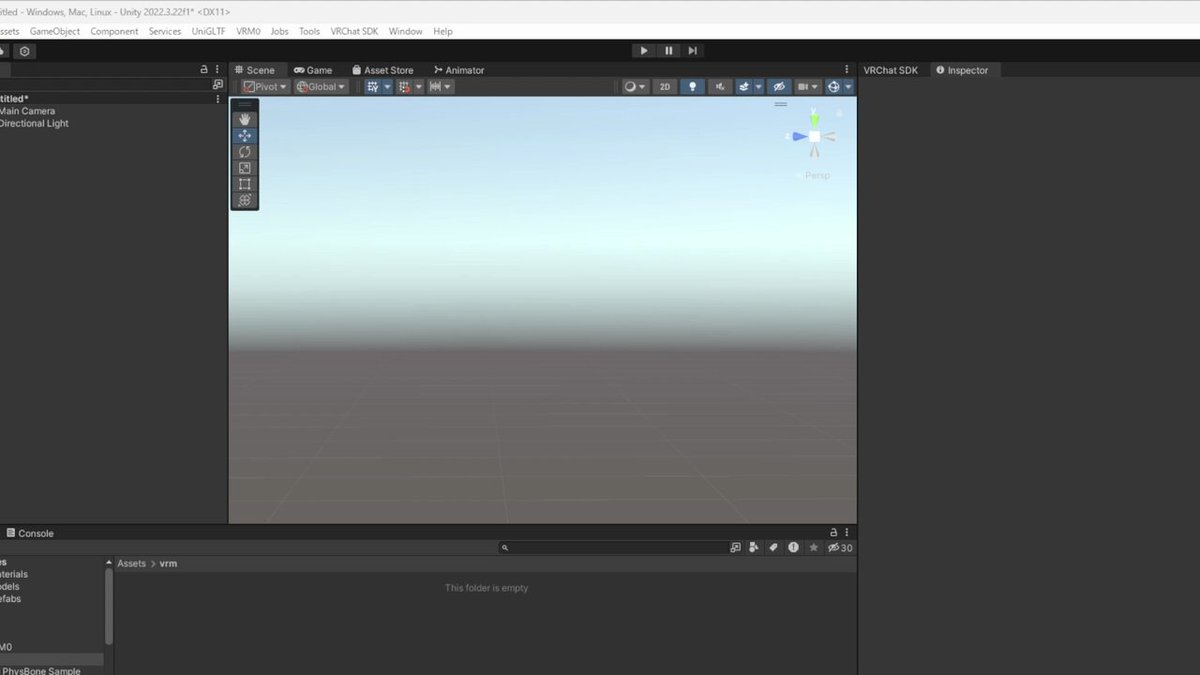Click the Play button
The image size is (1200, 675).
pos(644,50)
